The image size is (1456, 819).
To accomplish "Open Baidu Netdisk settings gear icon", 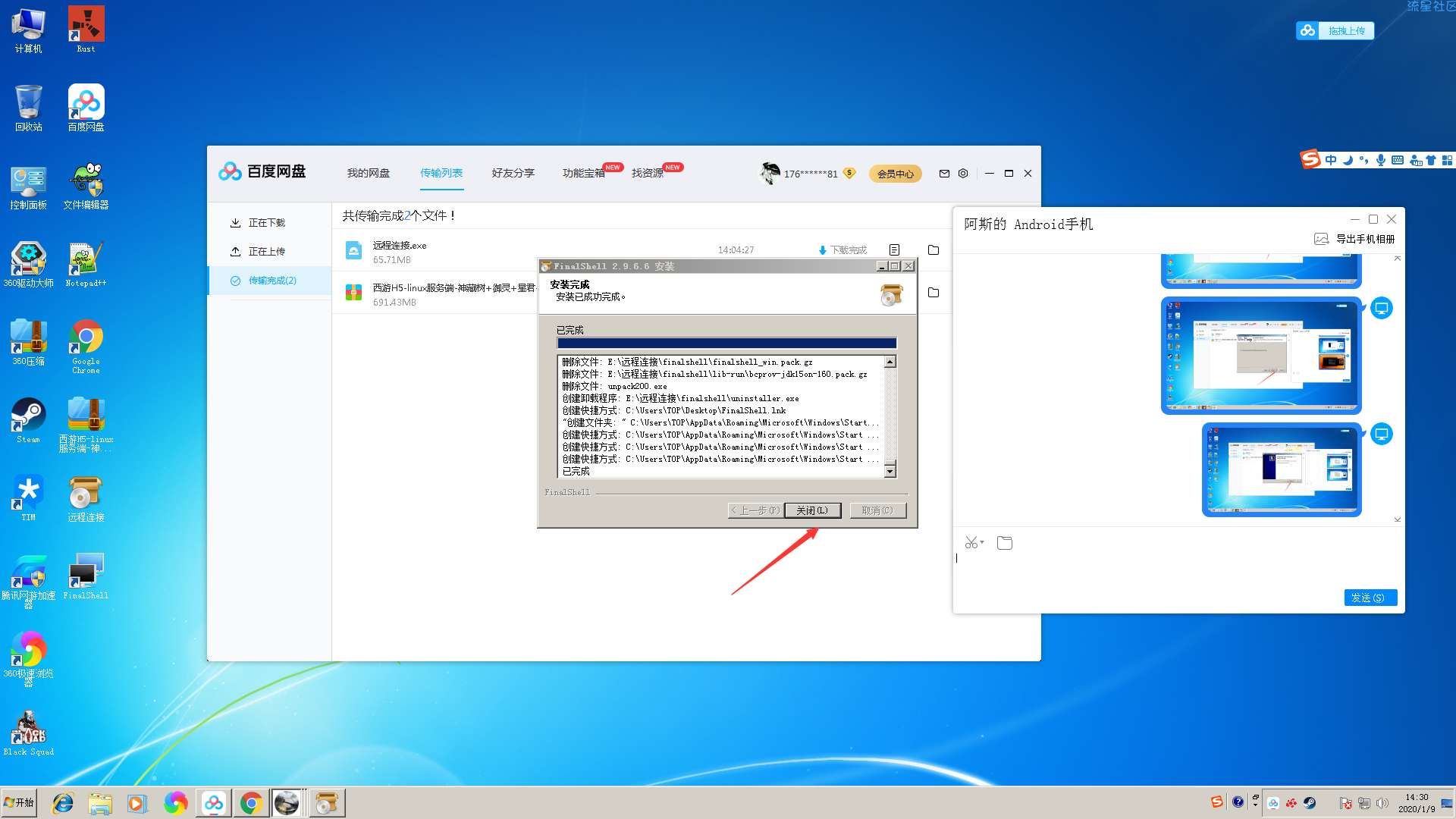I will tap(963, 174).
